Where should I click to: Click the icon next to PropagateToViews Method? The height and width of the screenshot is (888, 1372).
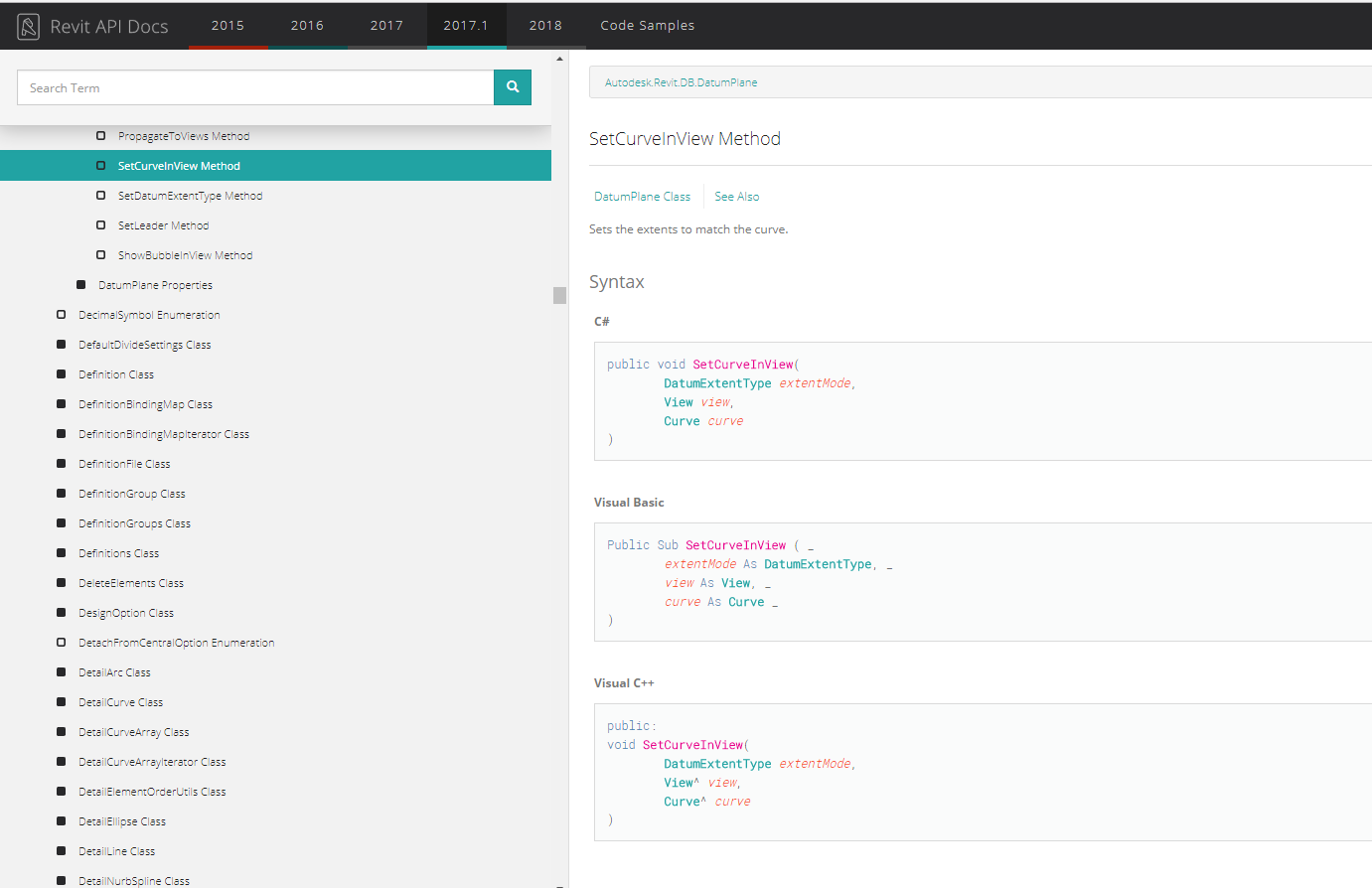pos(100,136)
